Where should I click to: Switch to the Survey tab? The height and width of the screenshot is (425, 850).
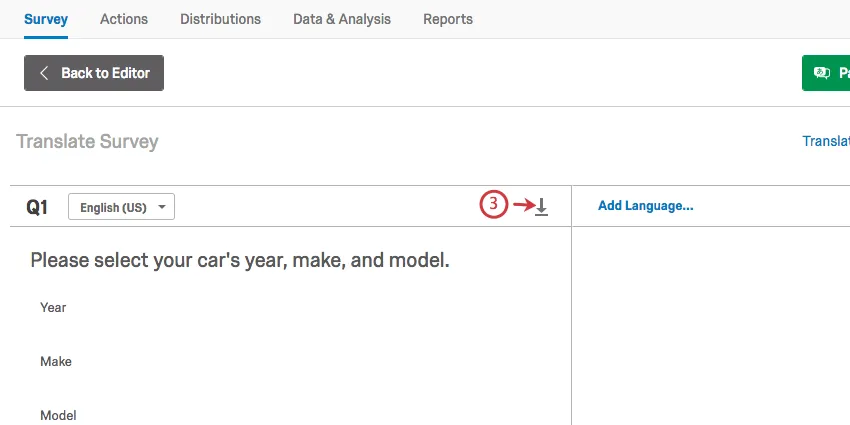click(46, 19)
